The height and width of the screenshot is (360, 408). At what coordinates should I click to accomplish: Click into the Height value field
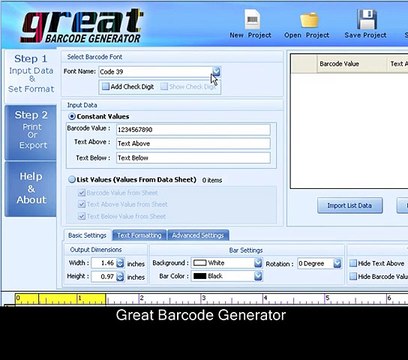pos(104,277)
